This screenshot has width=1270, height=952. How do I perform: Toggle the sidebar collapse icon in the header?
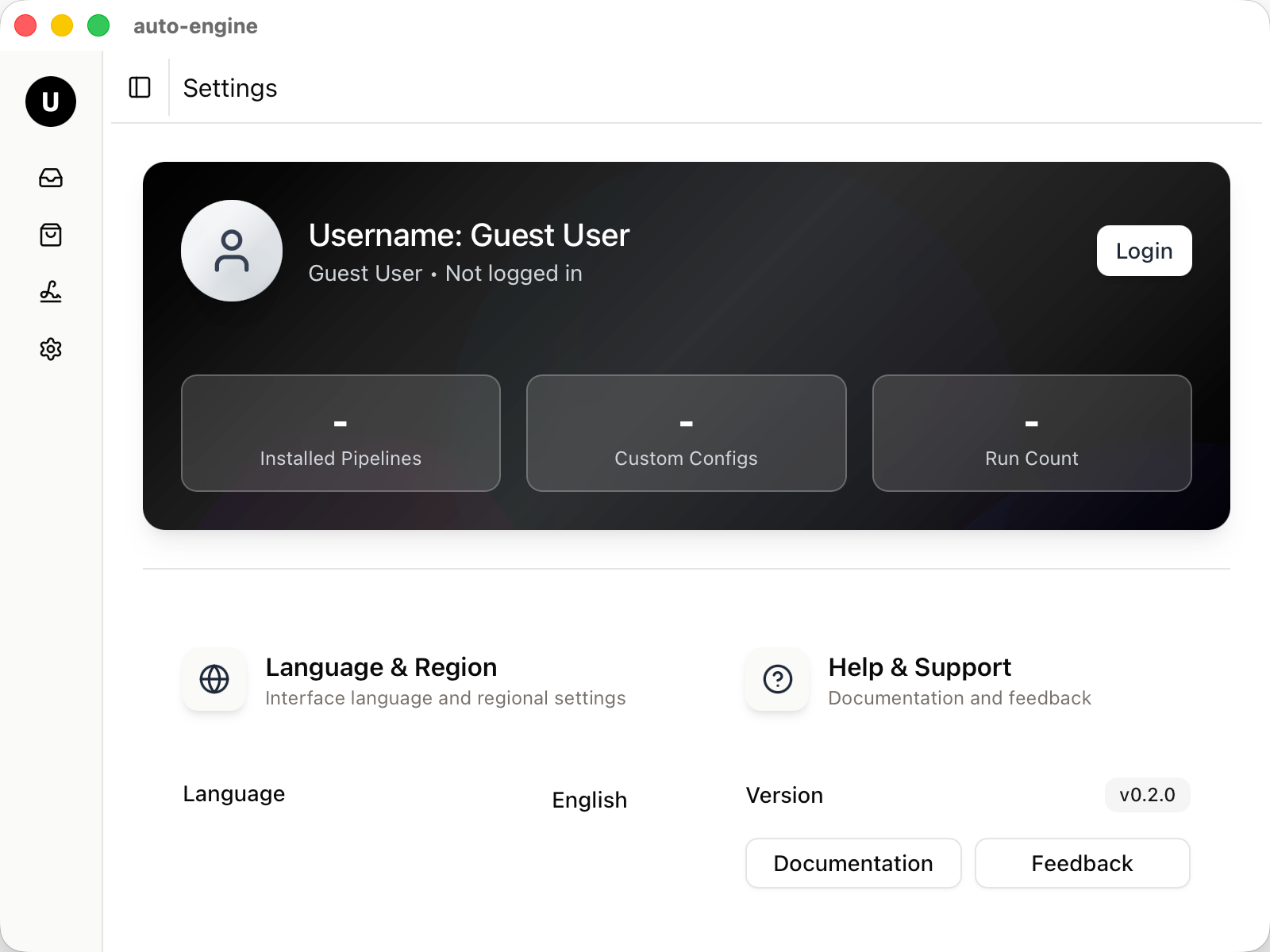click(x=139, y=88)
